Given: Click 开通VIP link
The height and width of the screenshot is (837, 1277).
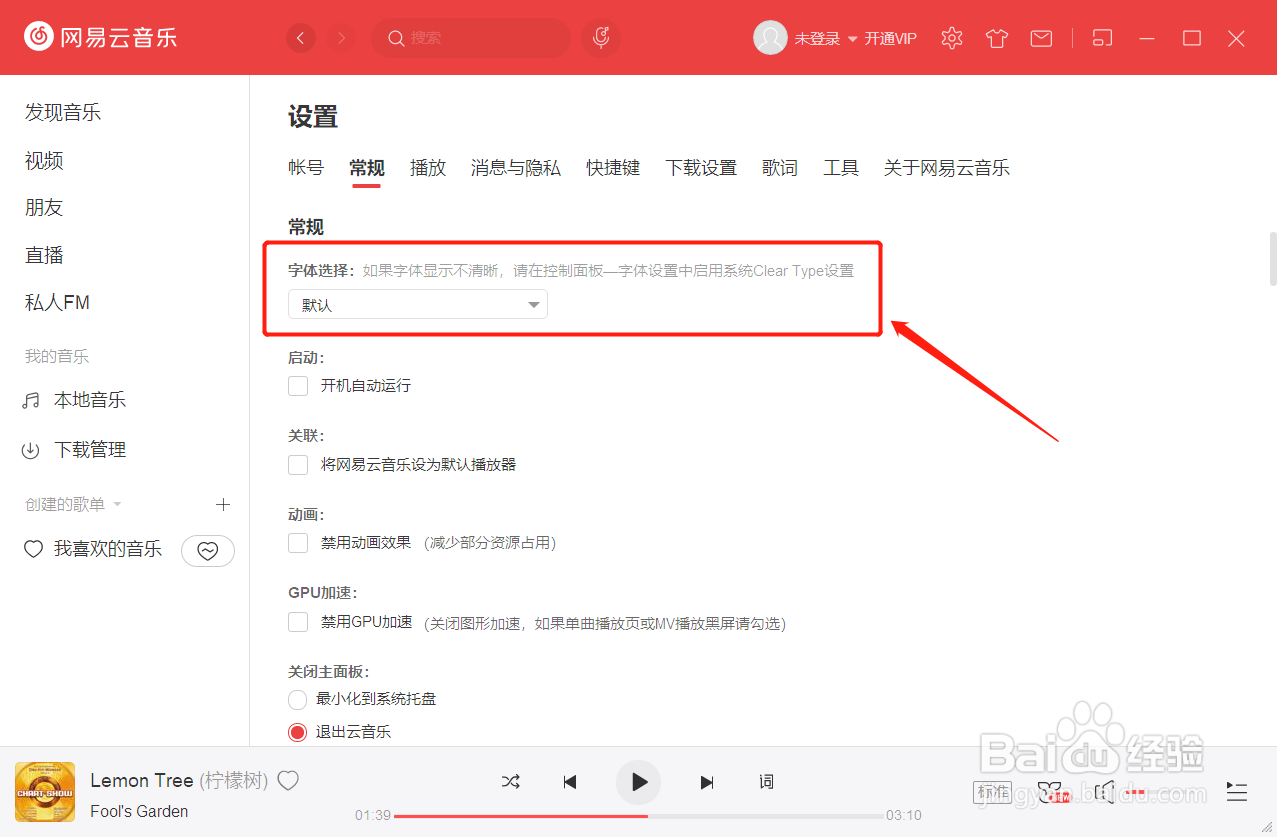Looking at the screenshot, I should click(x=890, y=39).
